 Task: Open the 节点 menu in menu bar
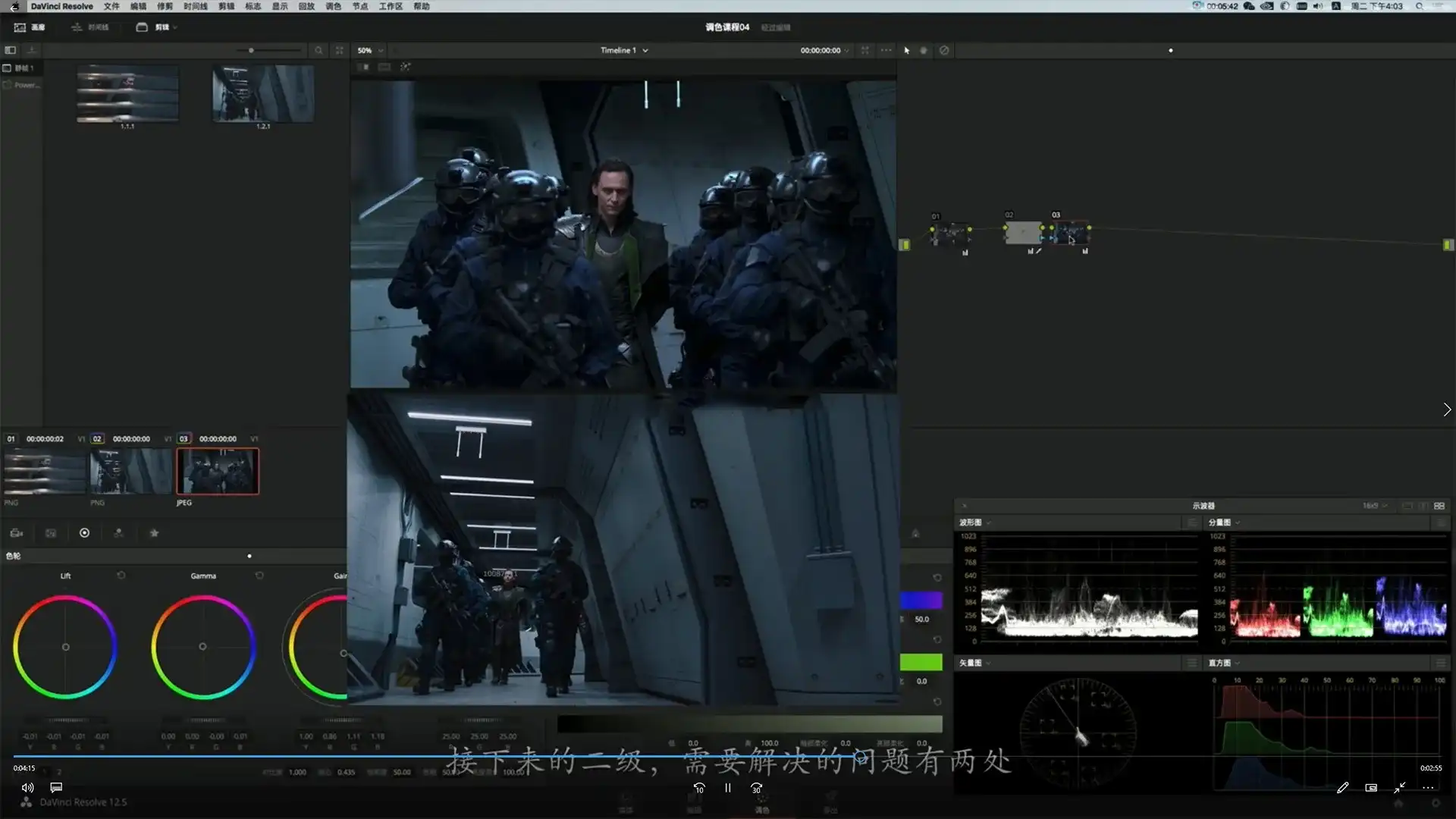359,6
